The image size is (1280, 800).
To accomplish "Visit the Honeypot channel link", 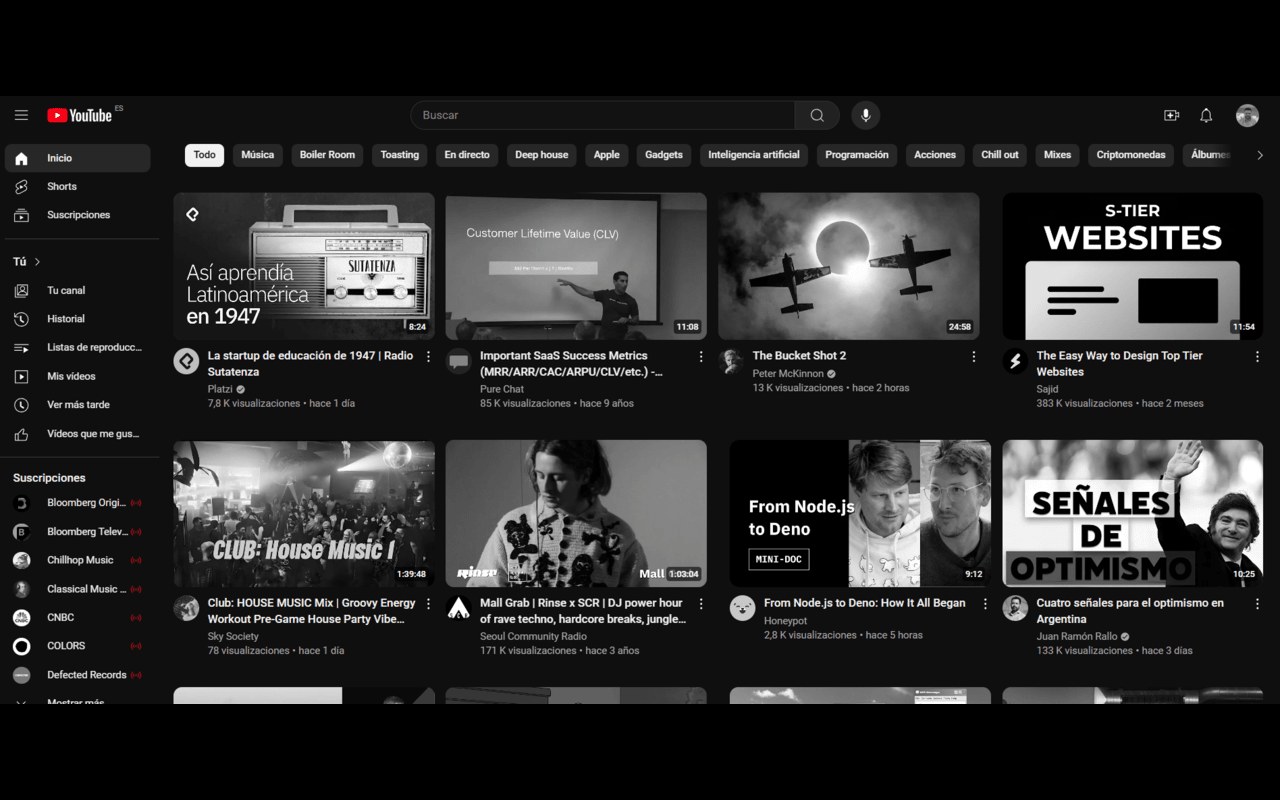I will 785,619.
